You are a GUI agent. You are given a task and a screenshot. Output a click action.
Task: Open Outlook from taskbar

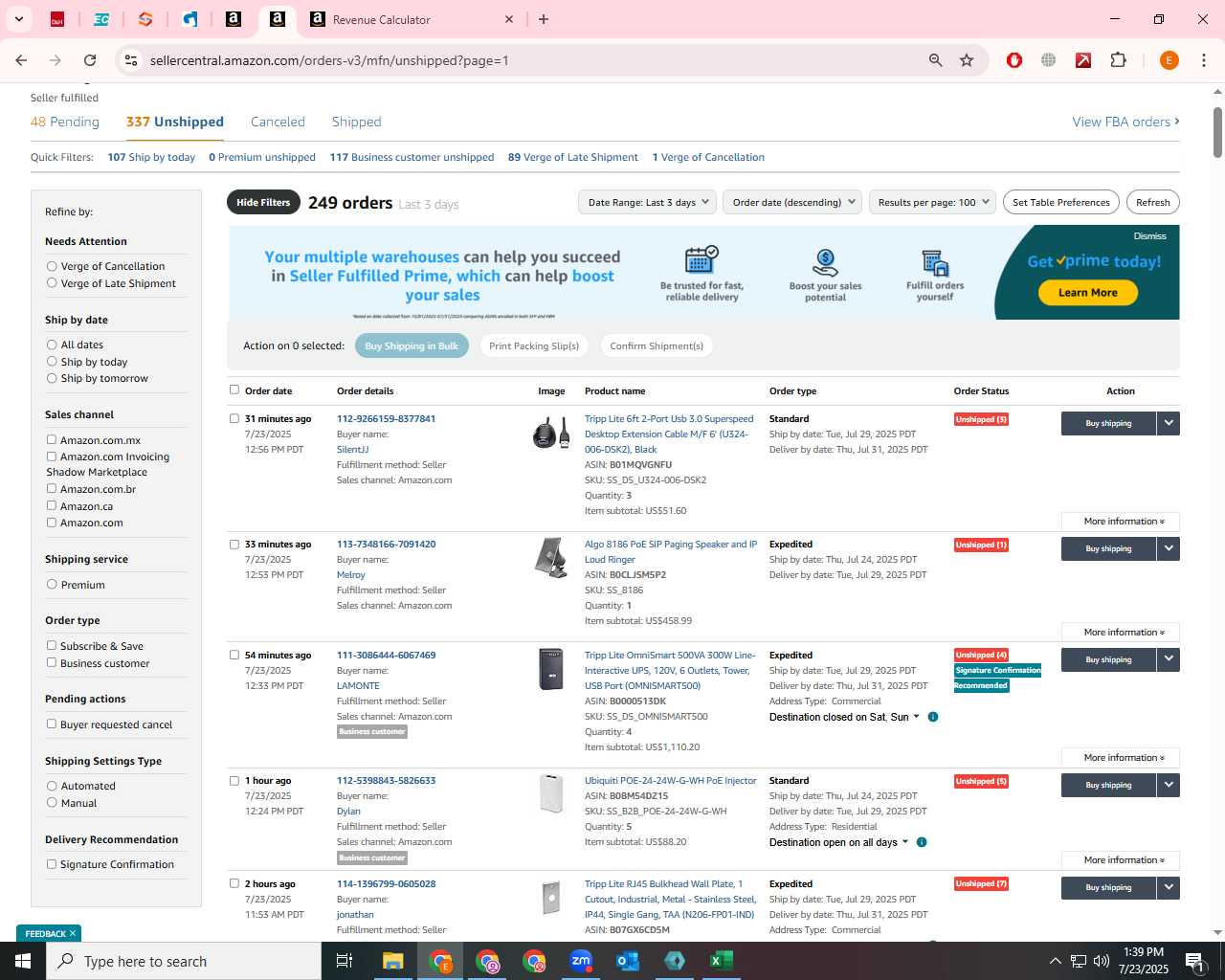coord(628,961)
